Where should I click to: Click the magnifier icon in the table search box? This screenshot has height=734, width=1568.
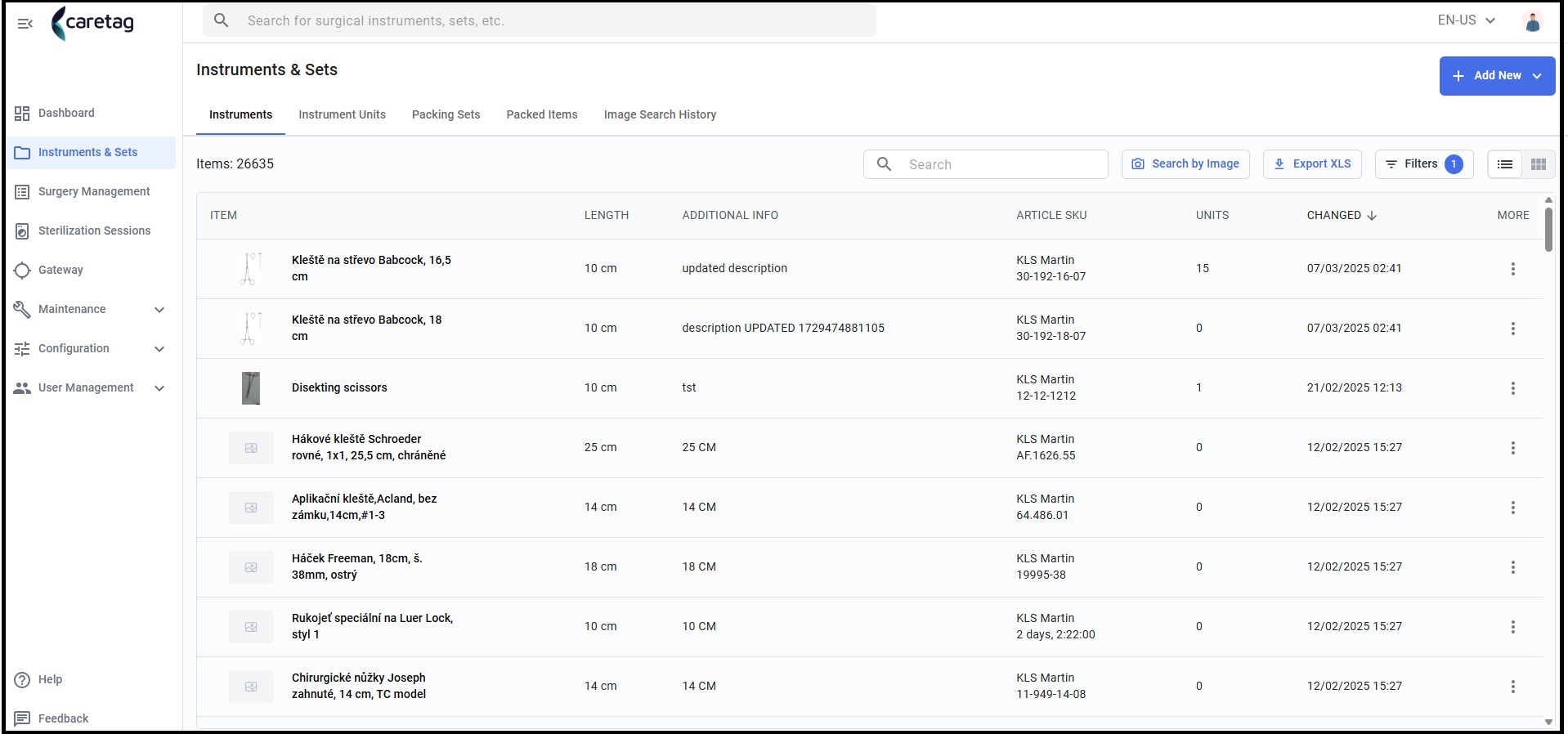(884, 164)
